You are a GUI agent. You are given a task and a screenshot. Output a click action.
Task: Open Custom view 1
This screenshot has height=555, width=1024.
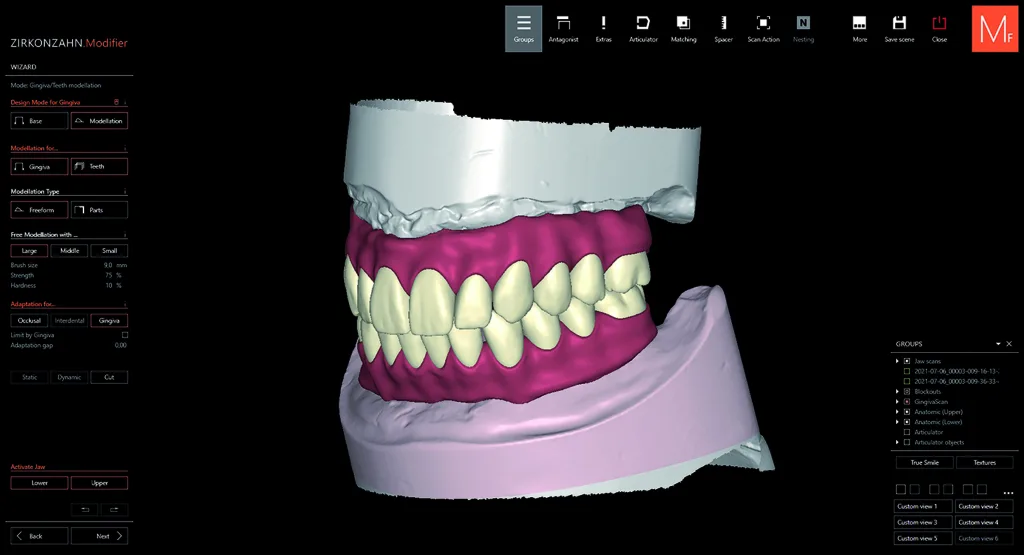pos(922,506)
